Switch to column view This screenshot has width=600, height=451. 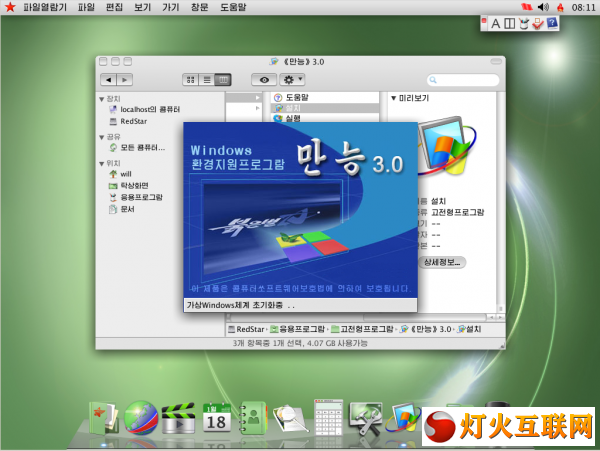223,80
